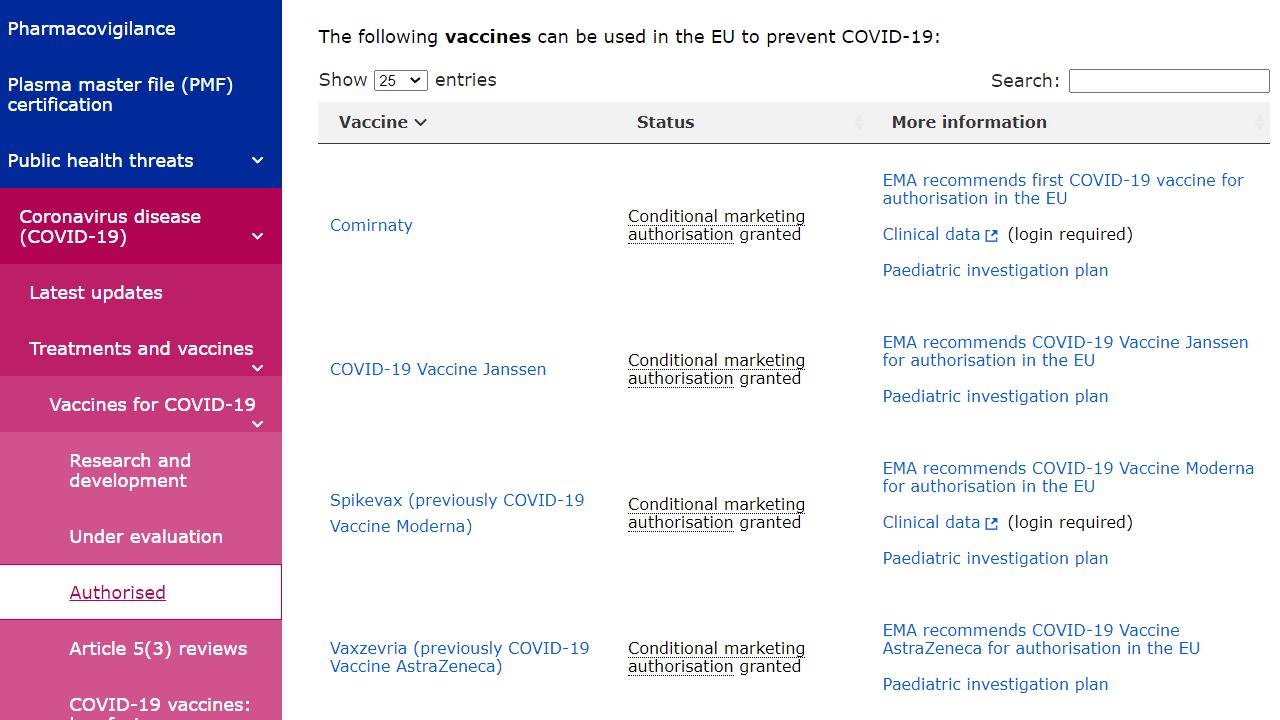Go to Latest updates in sidebar
This screenshot has height=720, width=1280.
tap(96, 293)
